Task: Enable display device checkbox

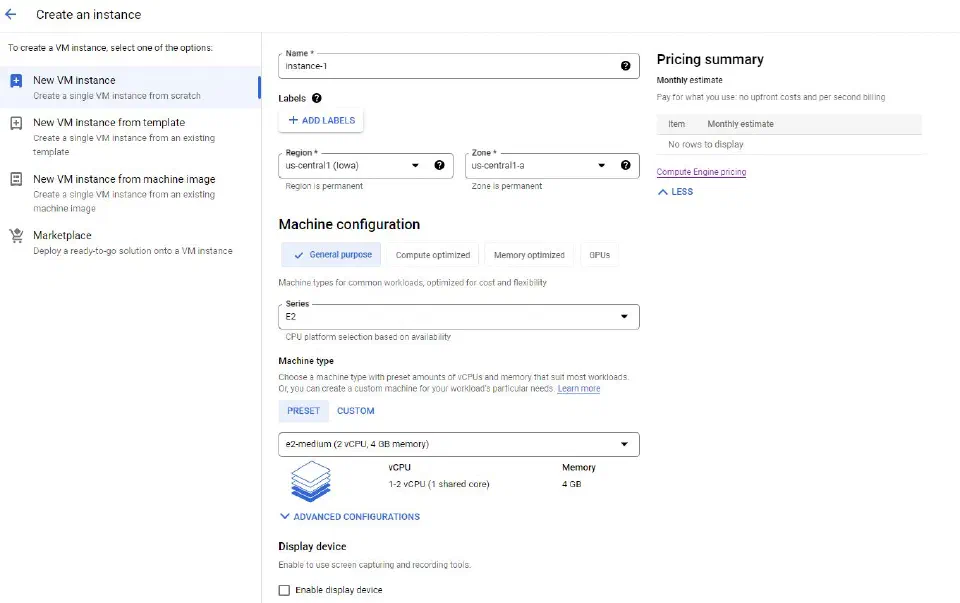Action: click(x=284, y=590)
